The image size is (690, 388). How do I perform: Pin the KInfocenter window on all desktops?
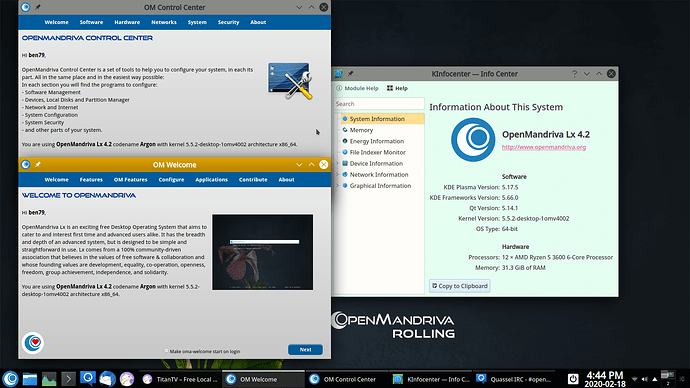[x=350, y=73]
